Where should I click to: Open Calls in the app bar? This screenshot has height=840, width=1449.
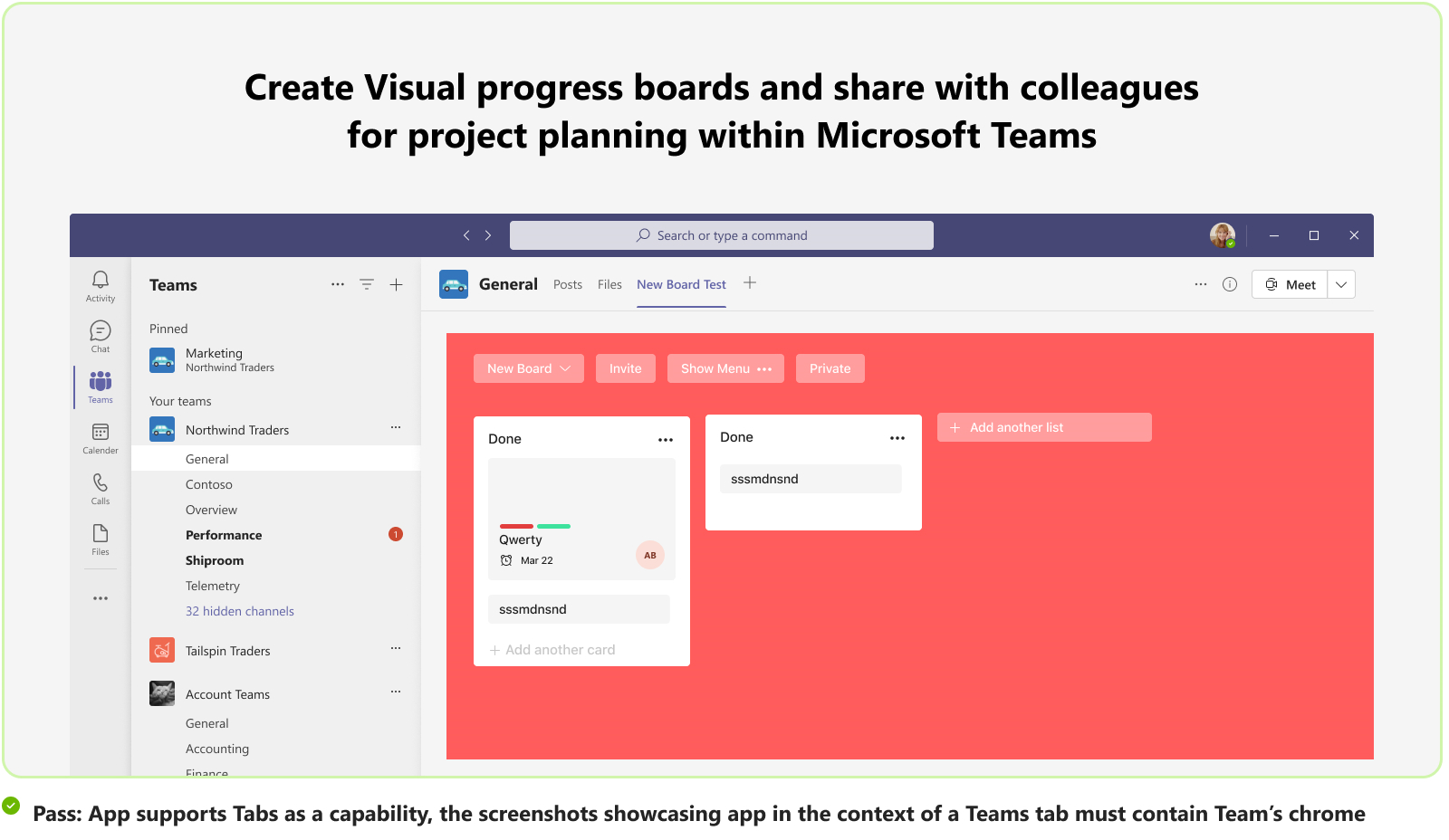click(x=100, y=489)
